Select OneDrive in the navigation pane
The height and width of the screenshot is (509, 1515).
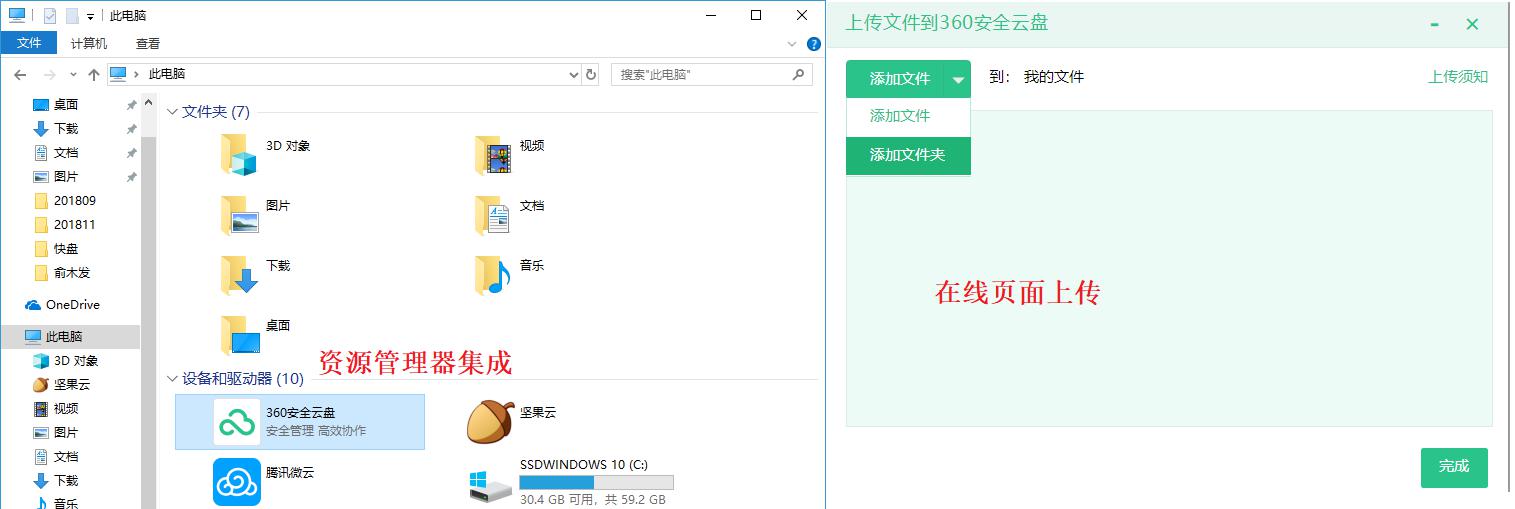pos(62,305)
